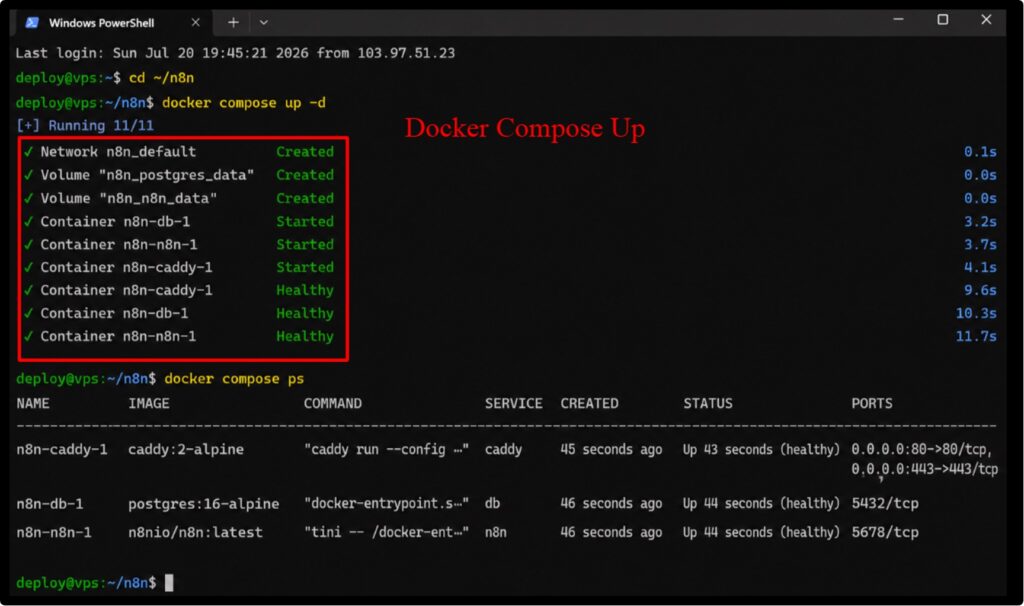Click the 'Last login' line text

coord(235,53)
